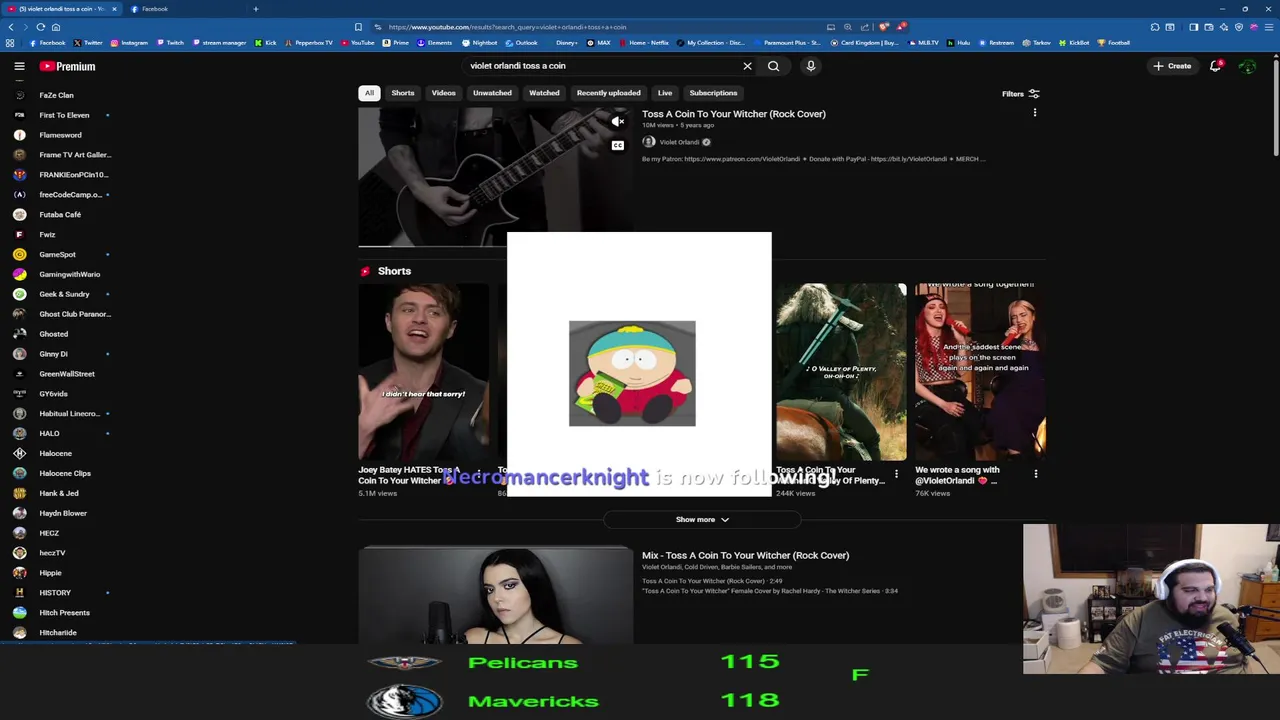Play We wrote a song together short
Viewport: 1280px width, 720px height.
(x=980, y=372)
